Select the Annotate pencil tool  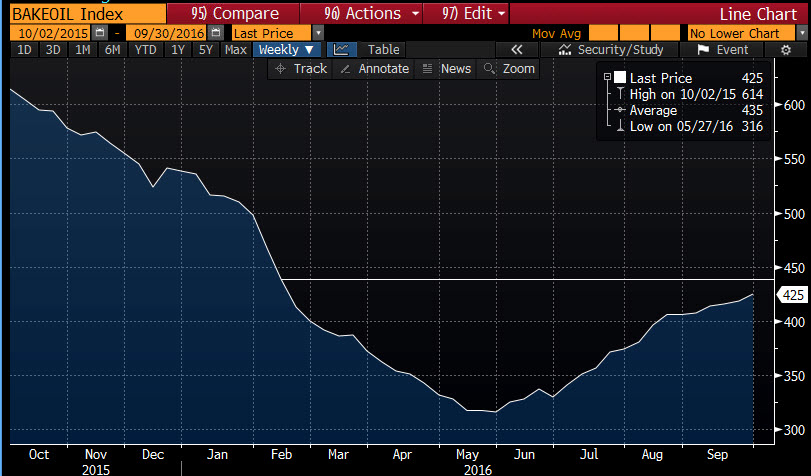[374, 69]
